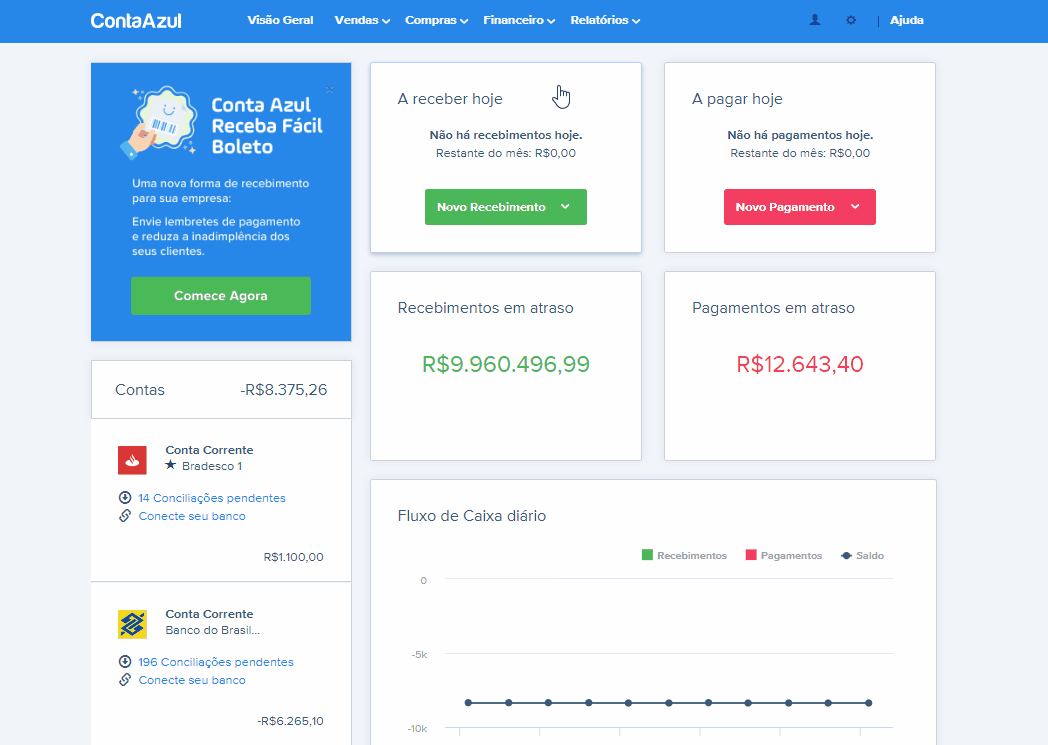Click the overdue receipts amount R$9.960.496,99
This screenshot has width=1048, height=745.
(x=506, y=364)
